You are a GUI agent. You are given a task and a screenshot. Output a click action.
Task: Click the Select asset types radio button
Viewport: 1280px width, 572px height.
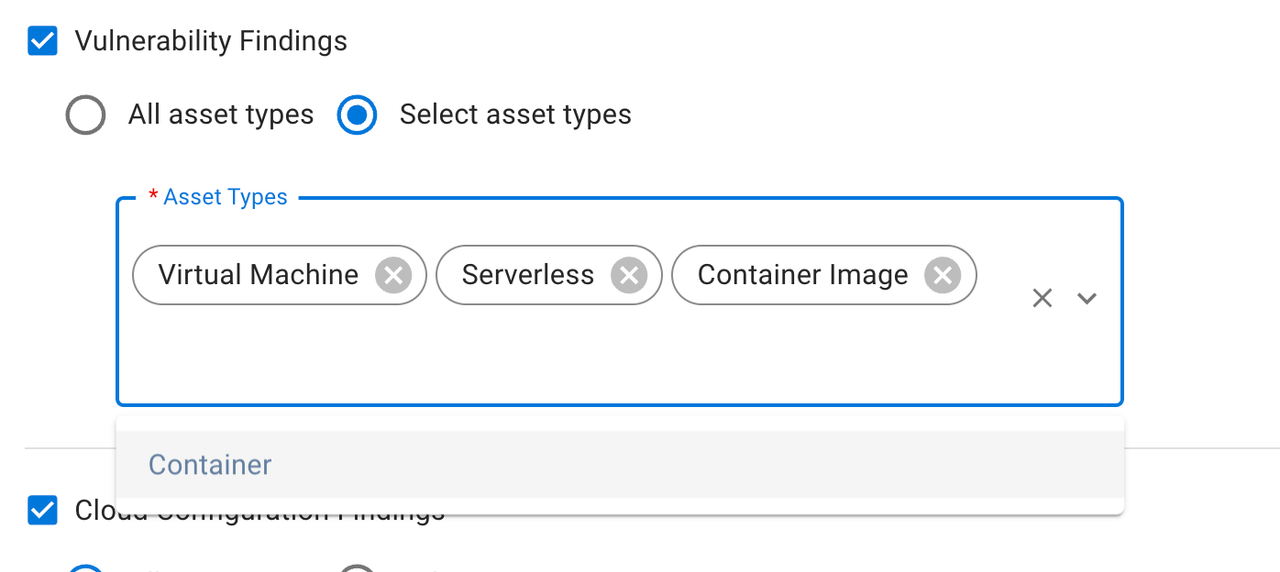(x=357, y=115)
